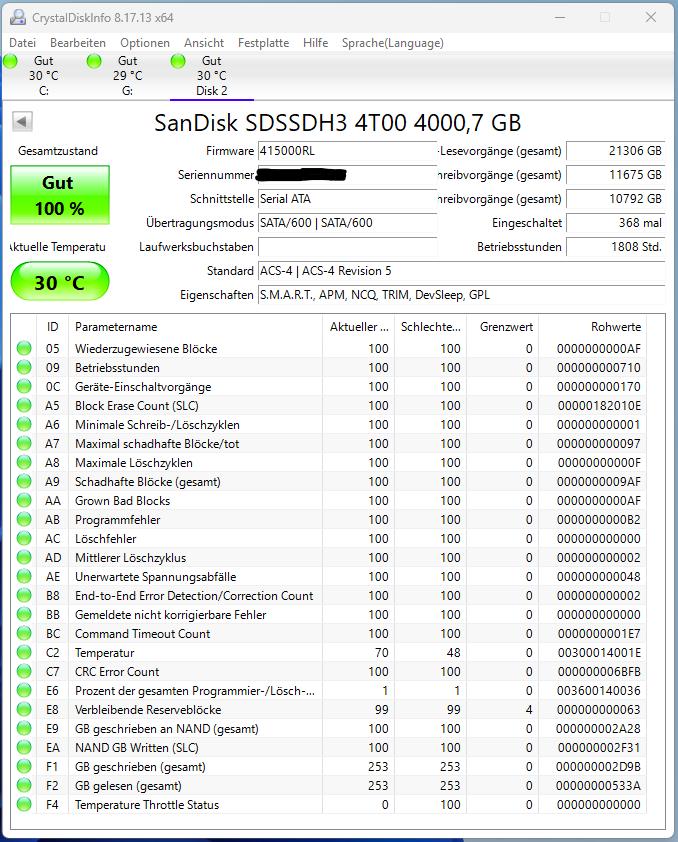
Task: Click the green status circle for Disk 2
Action: click(x=178, y=61)
